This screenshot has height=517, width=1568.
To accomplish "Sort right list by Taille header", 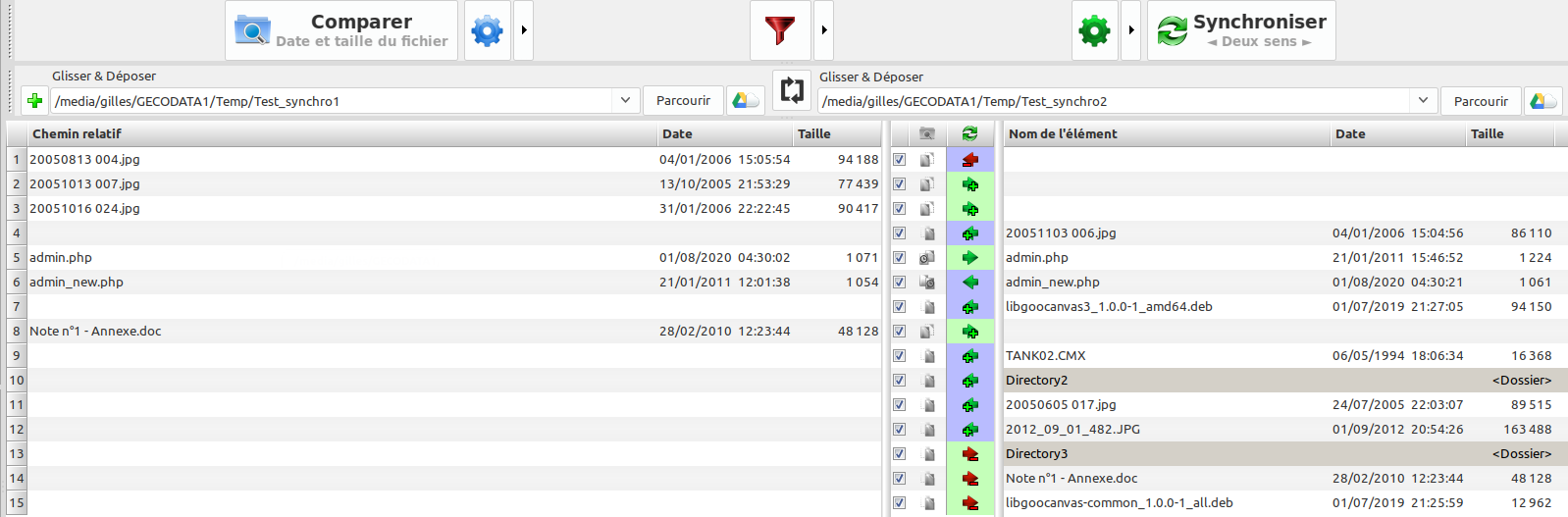I will (1510, 134).
